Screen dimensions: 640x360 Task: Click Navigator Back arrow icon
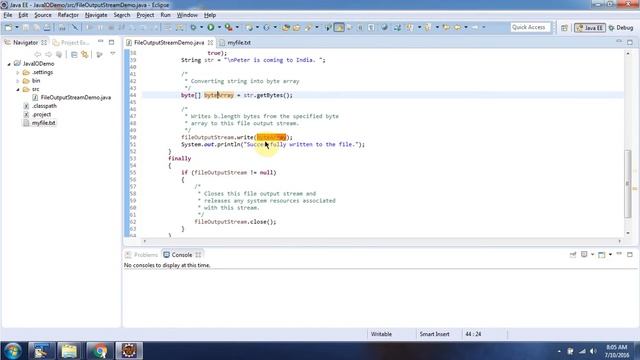[x=38, y=54]
